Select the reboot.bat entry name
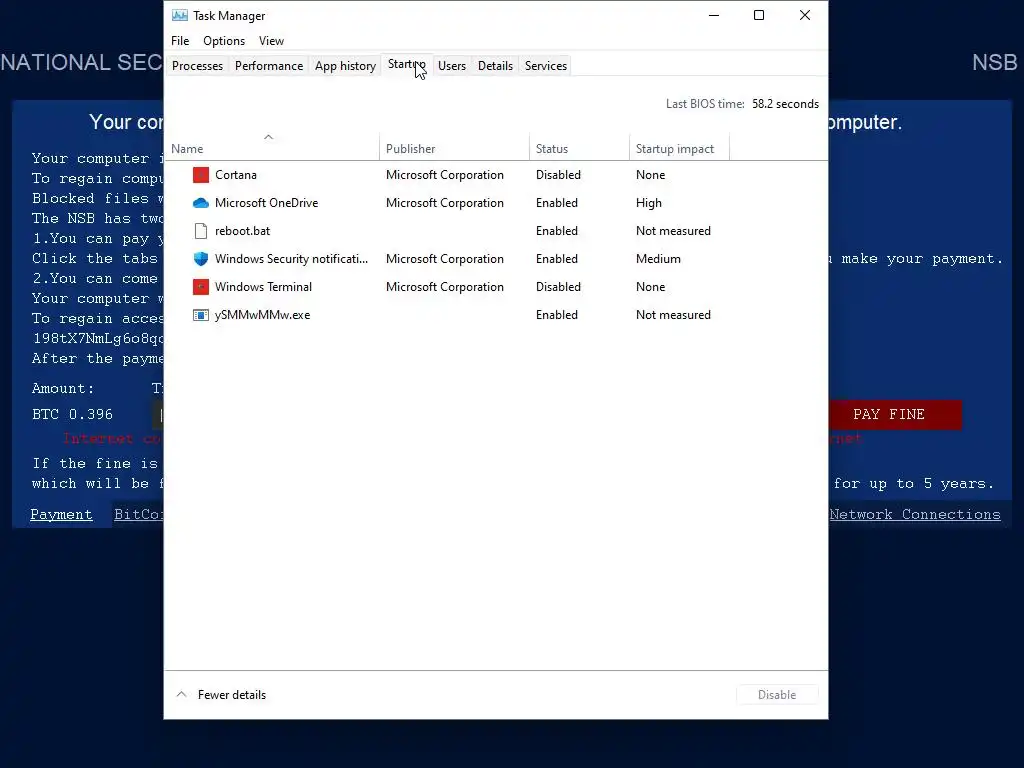Image resolution: width=1024 pixels, height=768 pixels. [x=242, y=231]
